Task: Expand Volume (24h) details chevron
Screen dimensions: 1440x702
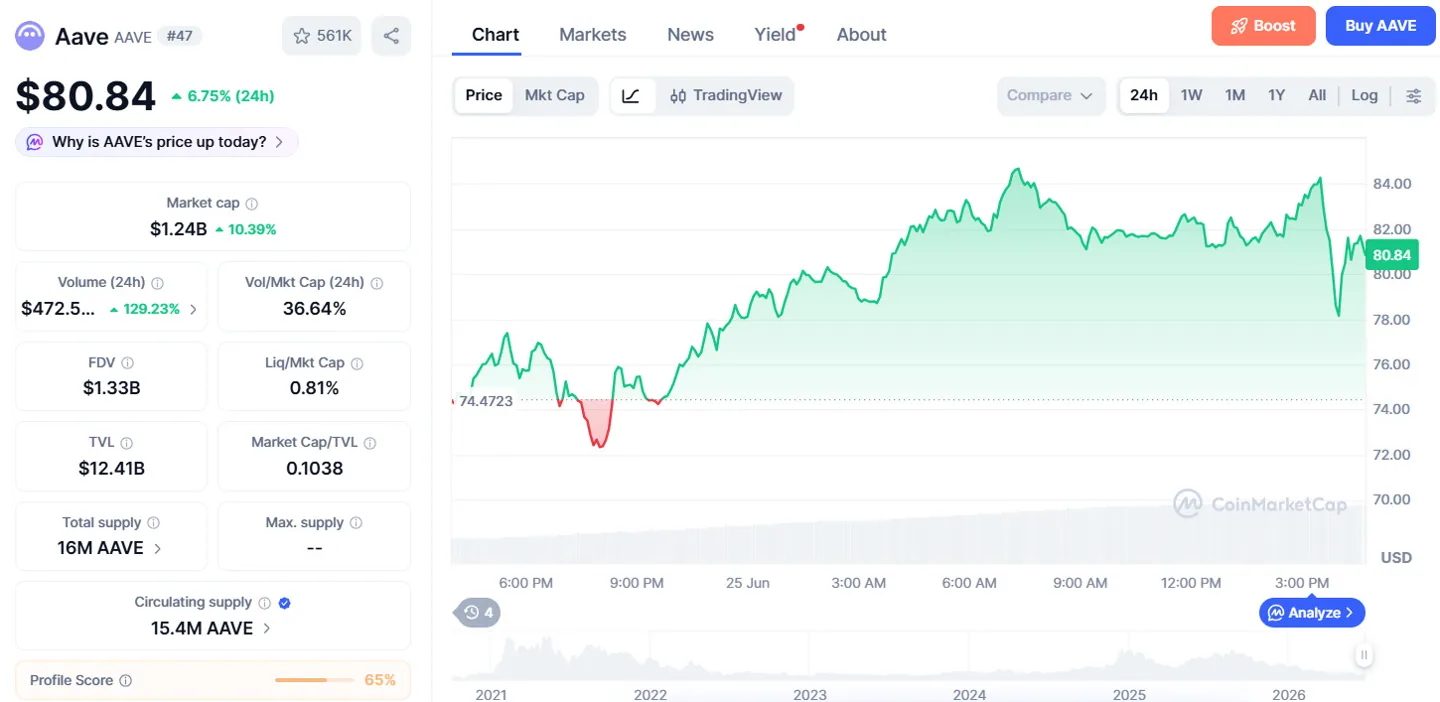Action: coord(193,309)
